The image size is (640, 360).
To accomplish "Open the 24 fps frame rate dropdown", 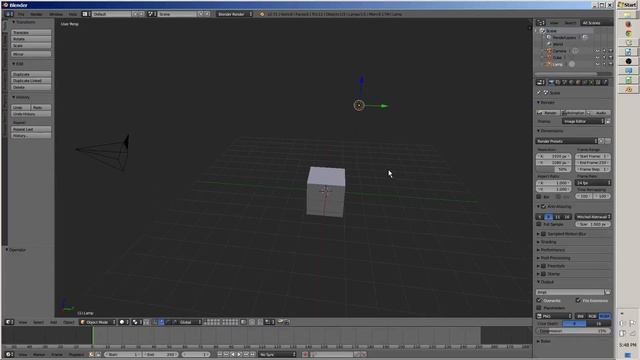I will click(x=593, y=183).
